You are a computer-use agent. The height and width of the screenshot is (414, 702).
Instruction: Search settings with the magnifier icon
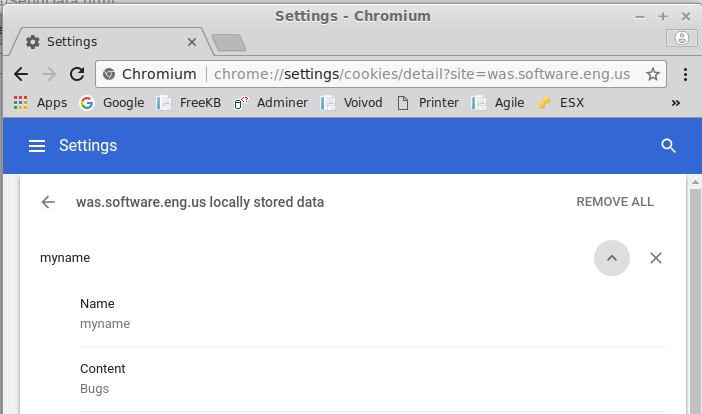(x=668, y=146)
